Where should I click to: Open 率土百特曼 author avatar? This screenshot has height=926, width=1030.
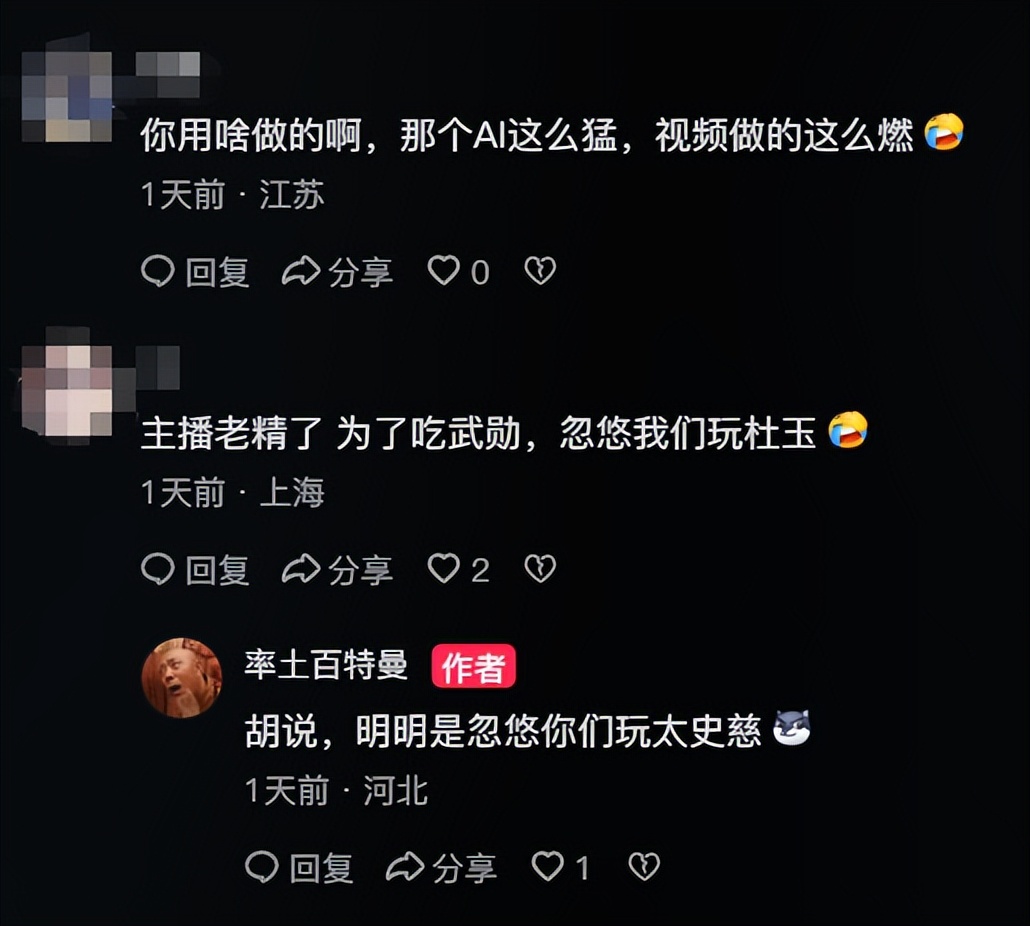[182, 678]
